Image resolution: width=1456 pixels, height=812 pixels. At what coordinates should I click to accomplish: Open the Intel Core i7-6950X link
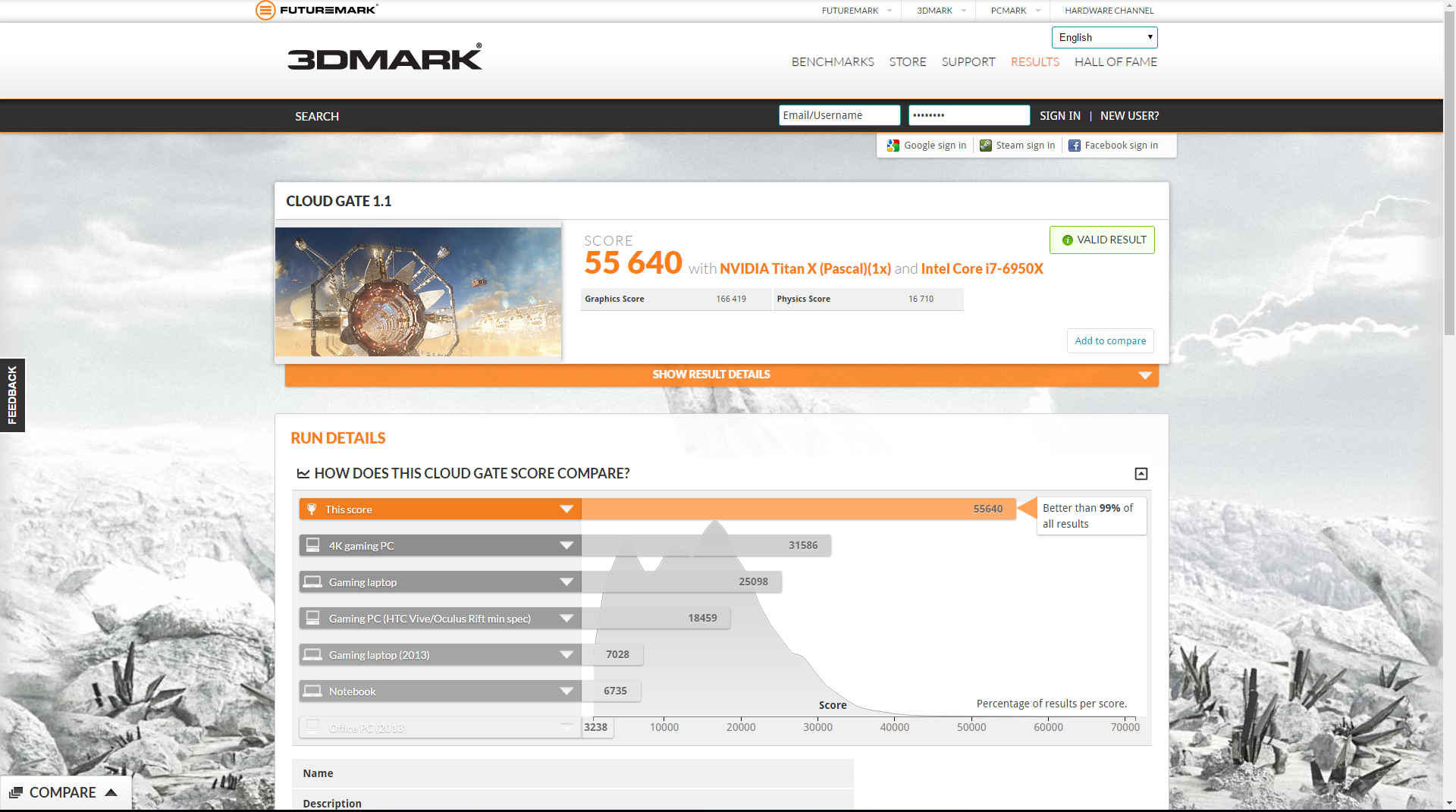tap(982, 268)
